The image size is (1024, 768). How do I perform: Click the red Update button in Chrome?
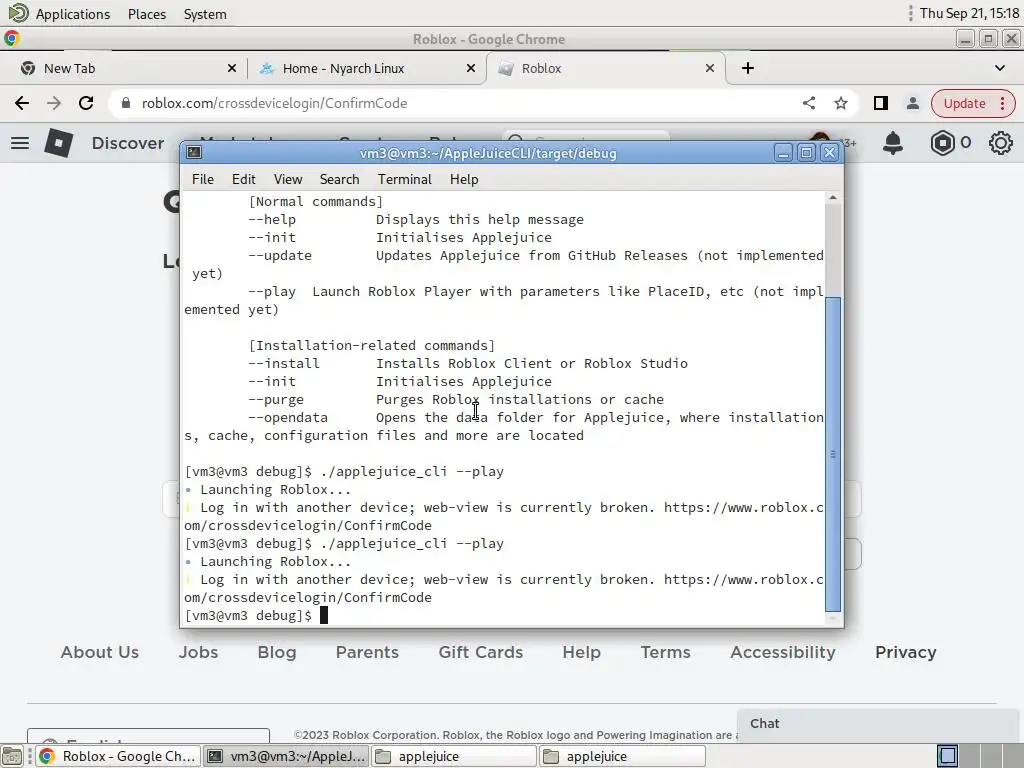pyautogui.click(x=972, y=103)
